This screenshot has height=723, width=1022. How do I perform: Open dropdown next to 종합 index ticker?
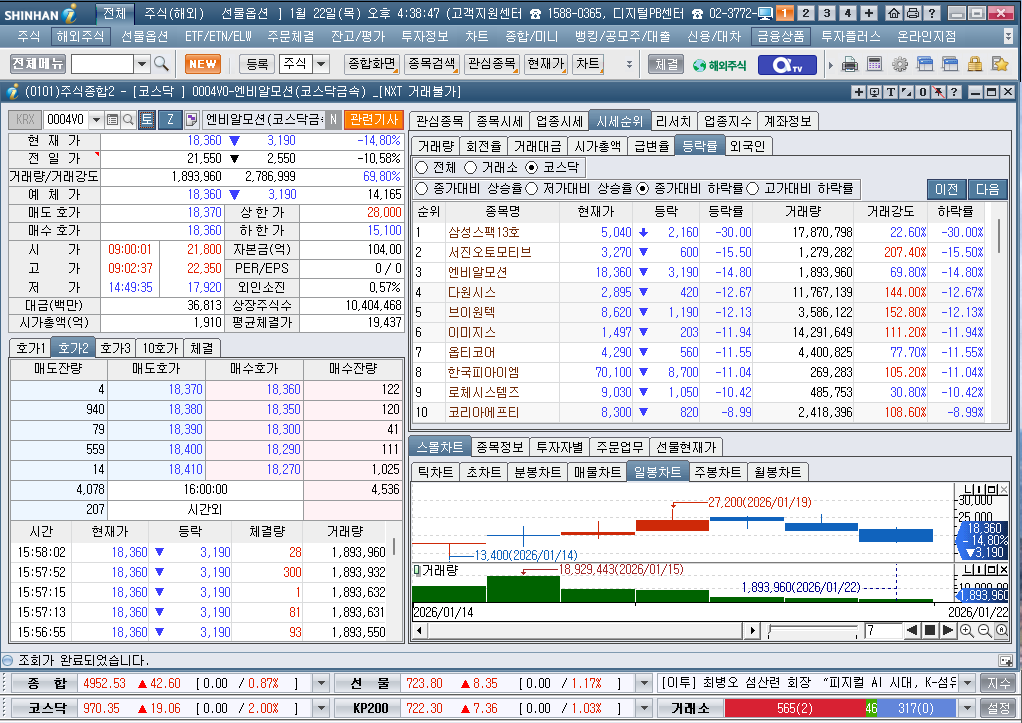pyautogui.click(x=321, y=683)
